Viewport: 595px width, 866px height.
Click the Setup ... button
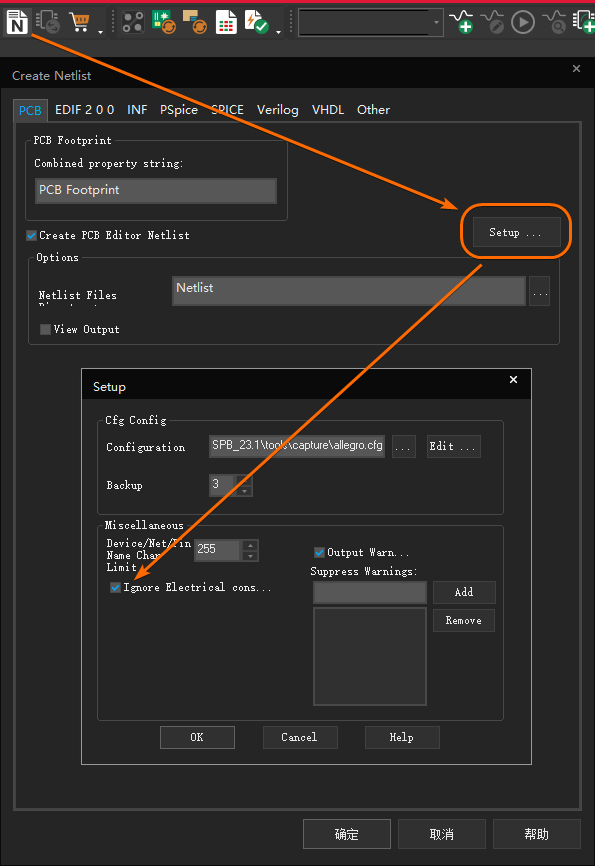(517, 233)
